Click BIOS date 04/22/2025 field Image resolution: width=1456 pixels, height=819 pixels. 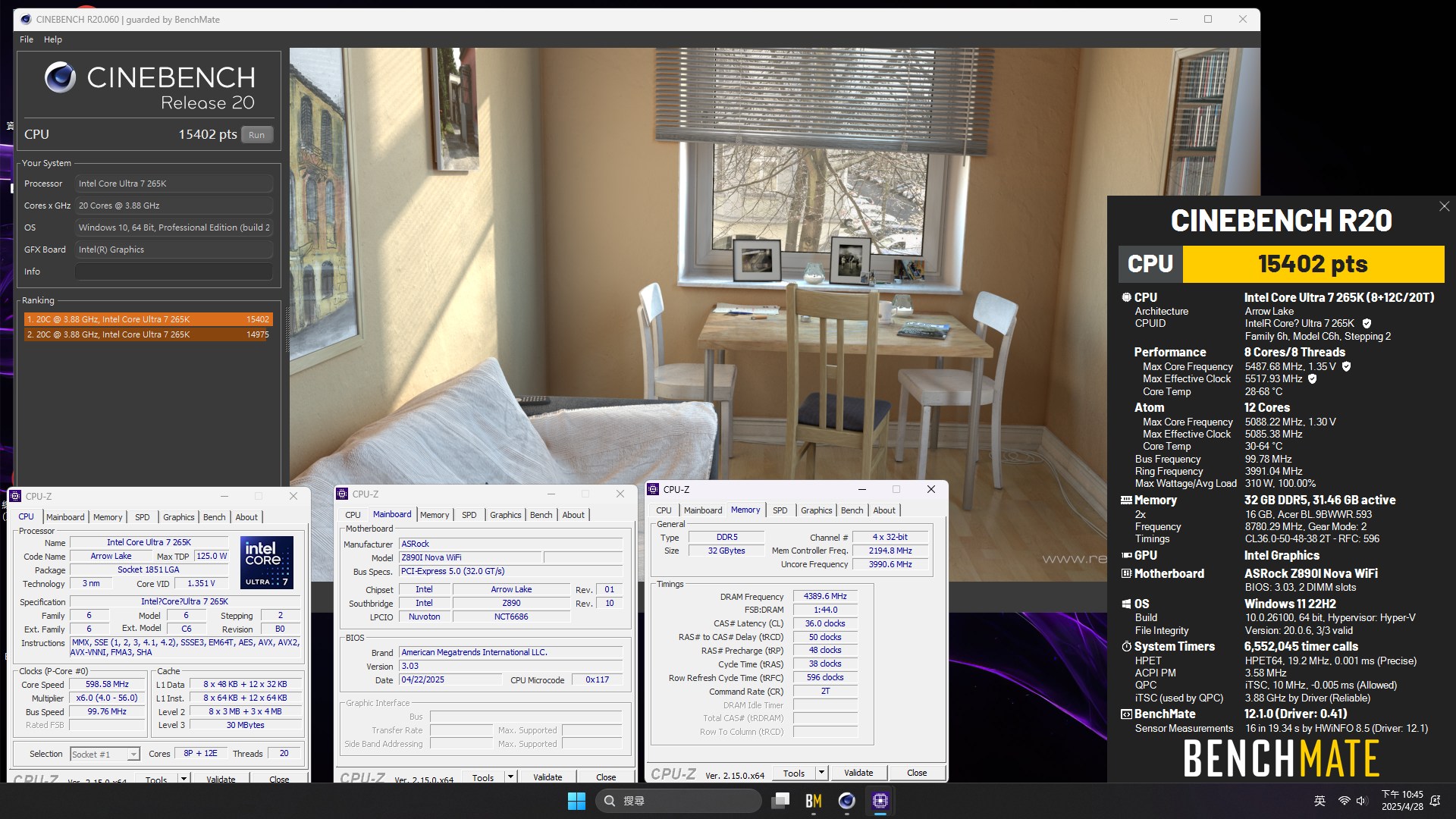click(450, 679)
